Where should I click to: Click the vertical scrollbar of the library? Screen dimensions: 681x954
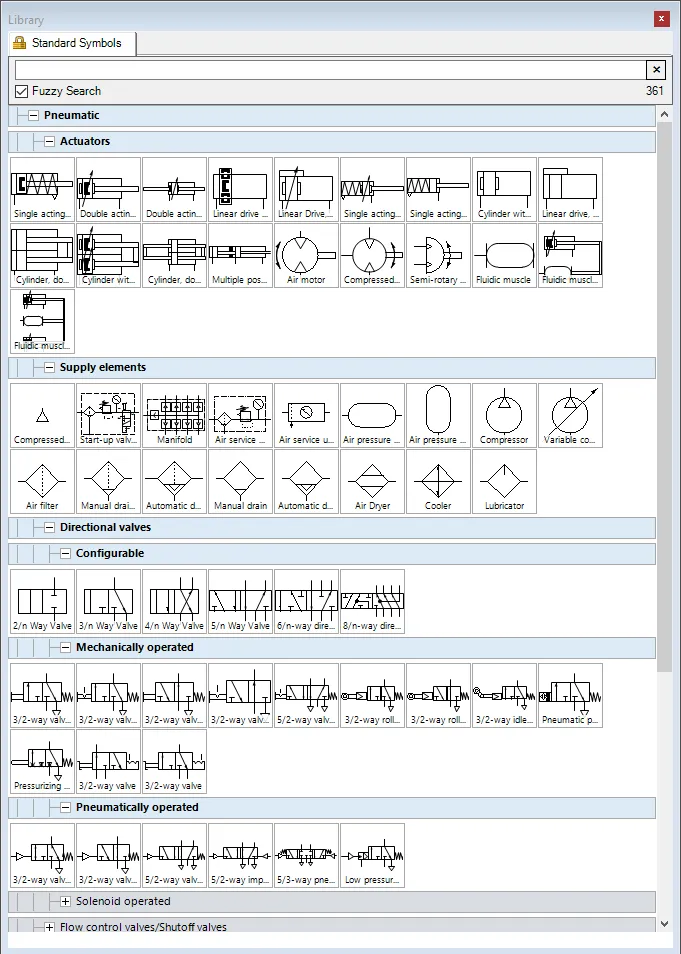coord(665,400)
